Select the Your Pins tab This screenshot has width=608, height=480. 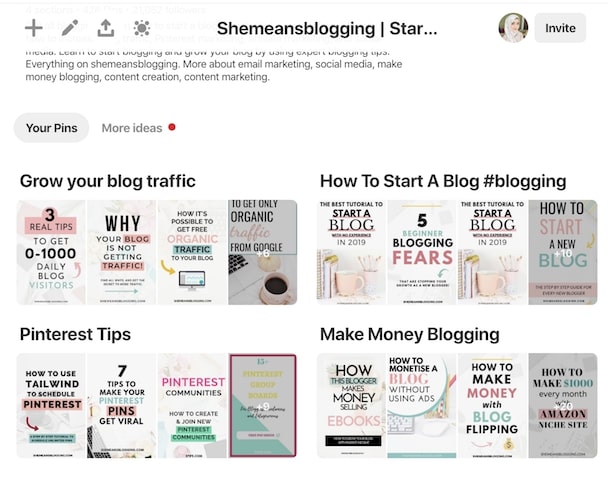52,128
